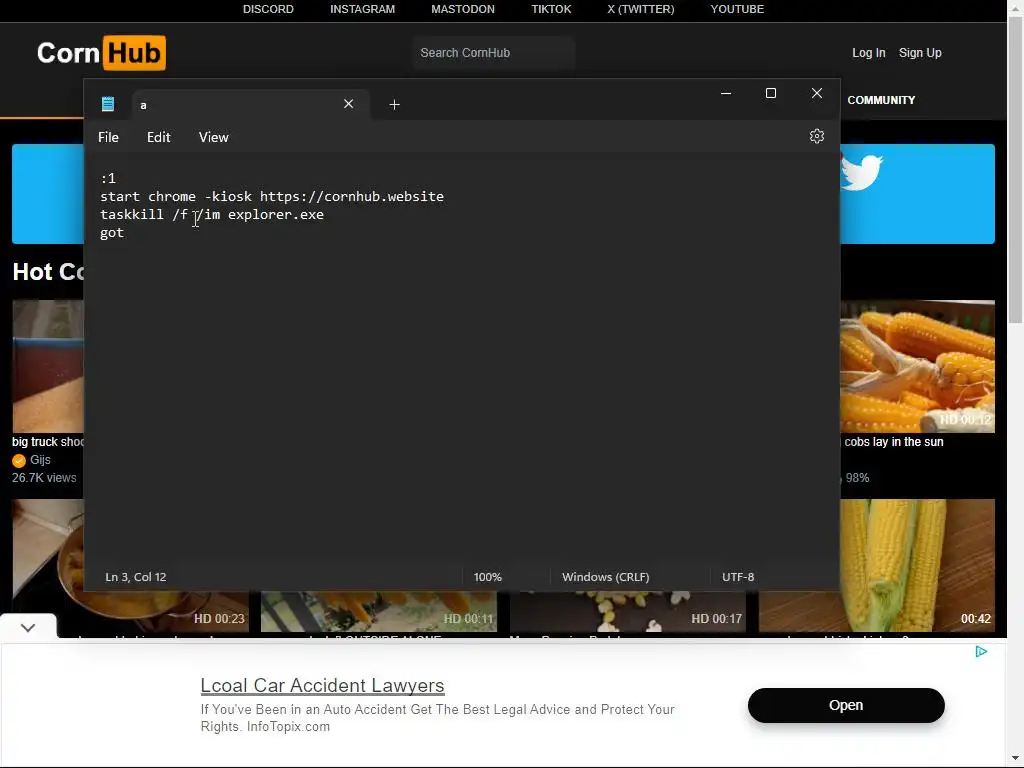Screen dimensions: 1024x768
Task: Click the 'got' line in Notepad
Action: pos(112,233)
